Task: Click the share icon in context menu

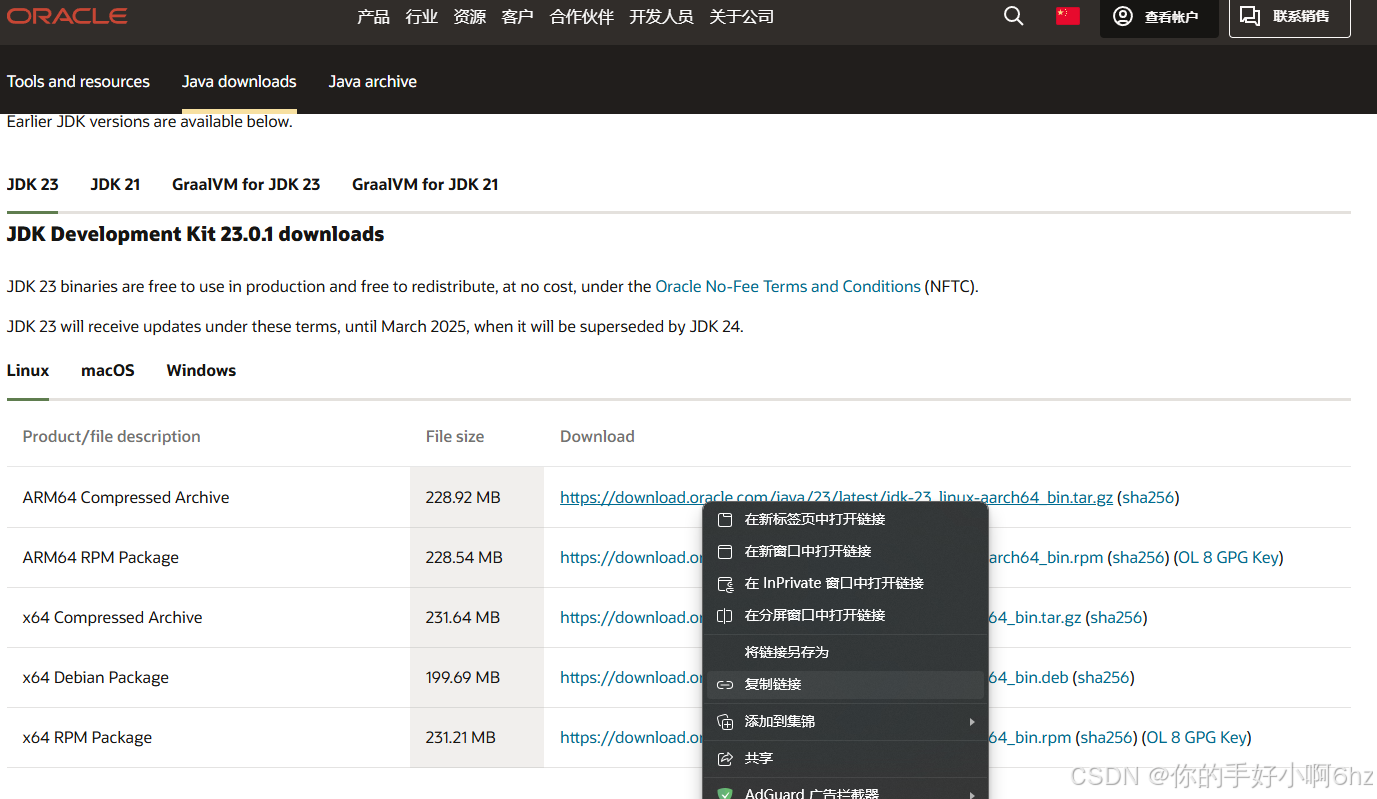Action: (x=726, y=759)
